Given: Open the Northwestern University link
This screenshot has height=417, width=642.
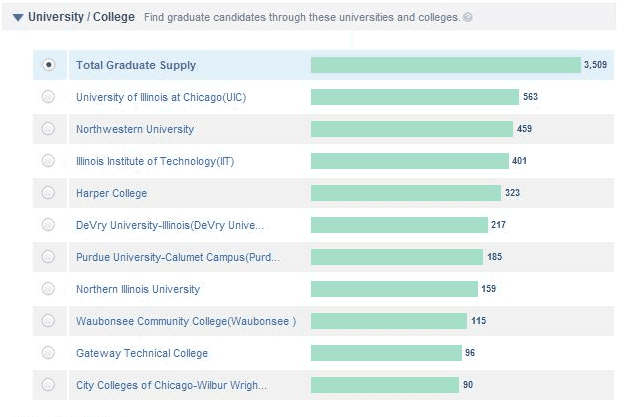Looking at the screenshot, I should (135, 129).
